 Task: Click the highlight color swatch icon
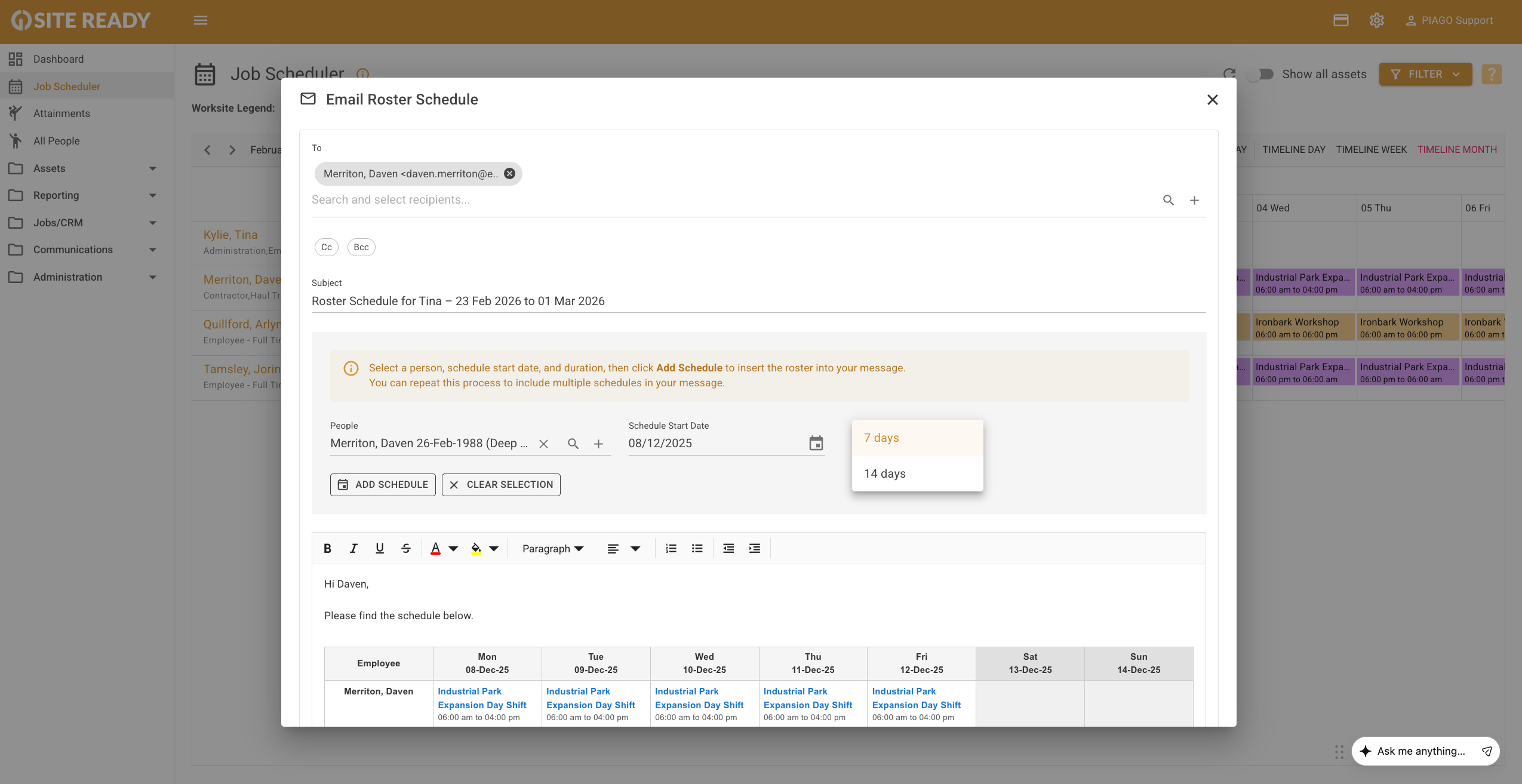pos(476,548)
